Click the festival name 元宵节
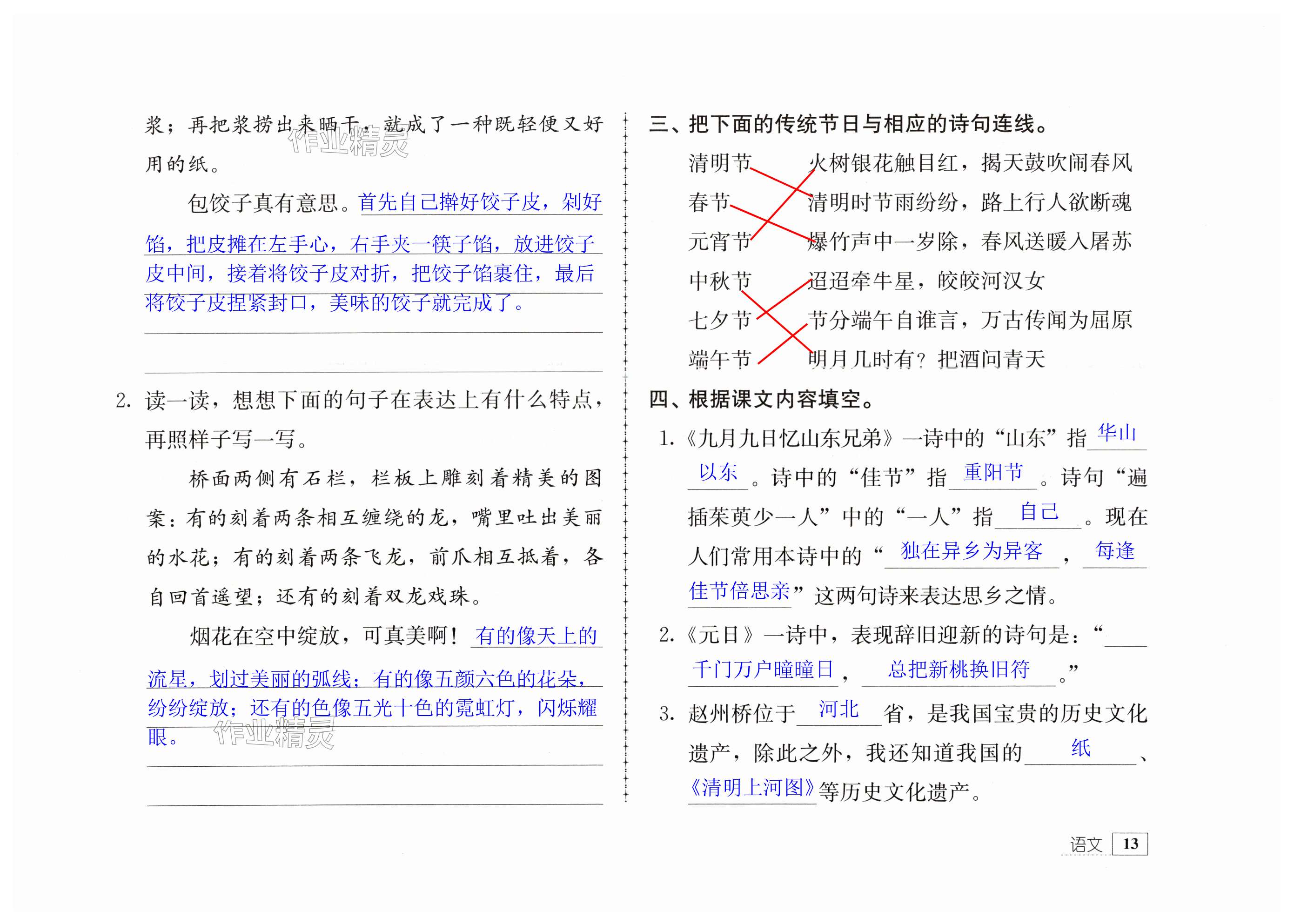The width and height of the screenshot is (1294, 924). point(720,242)
